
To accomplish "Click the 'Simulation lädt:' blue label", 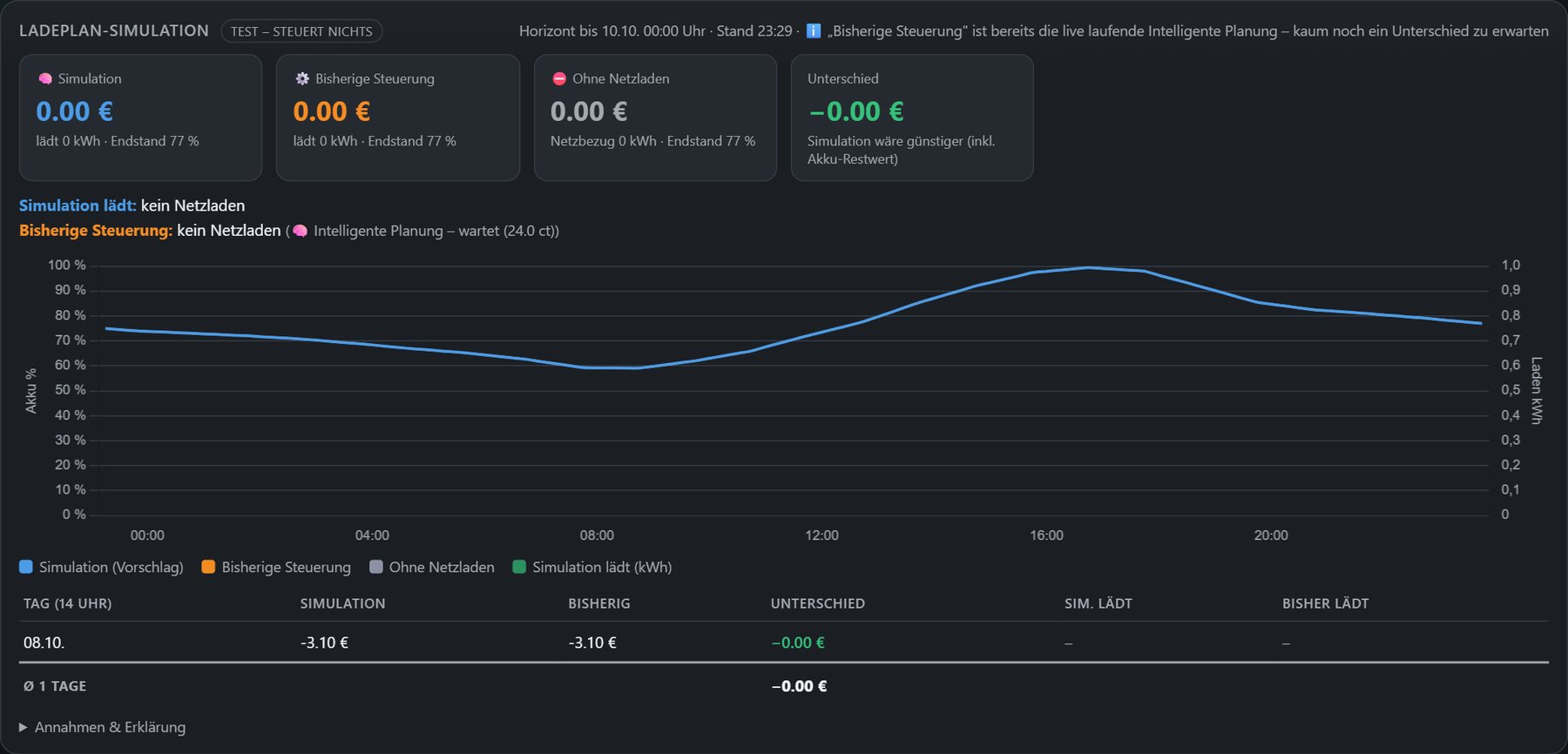I will pyautogui.click(x=78, y=205).
